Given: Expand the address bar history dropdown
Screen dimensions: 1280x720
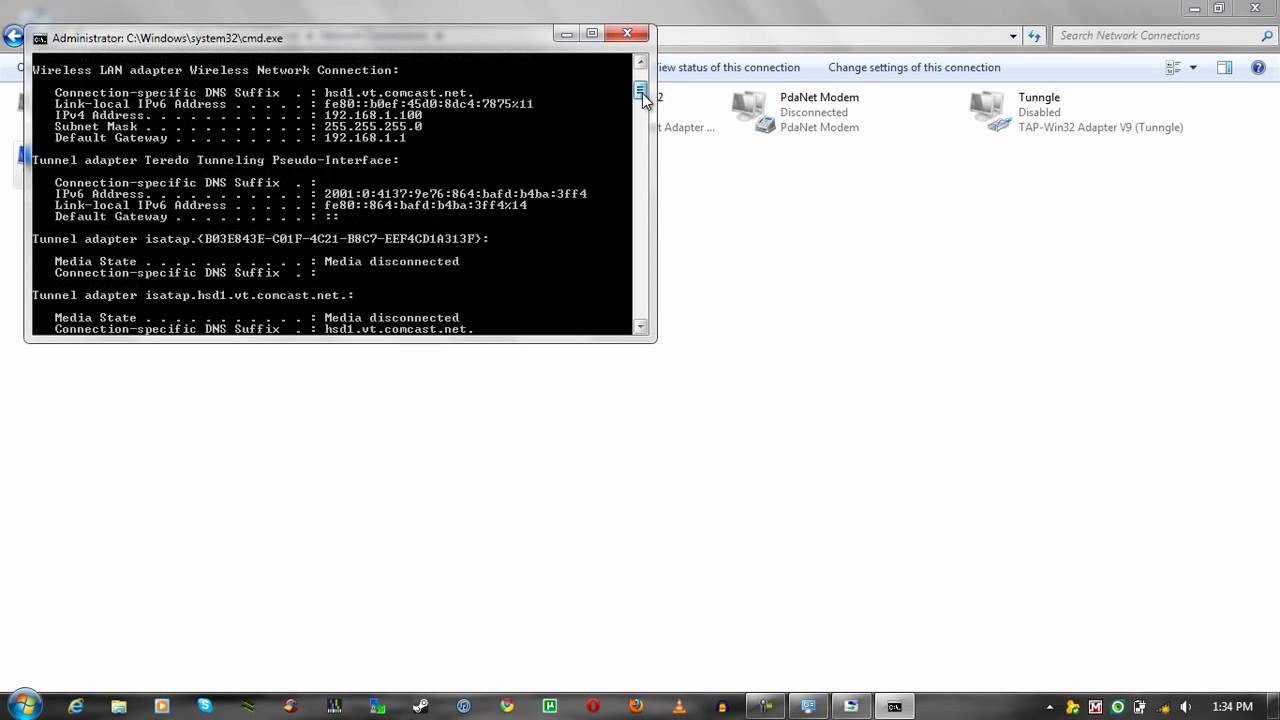Looking at the screenshot, I should [1013, 36].
